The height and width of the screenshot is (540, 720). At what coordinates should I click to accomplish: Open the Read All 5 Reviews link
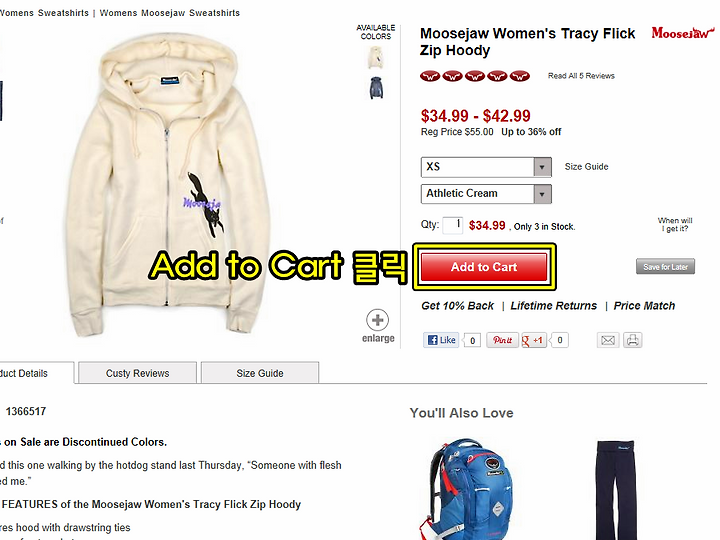[581, 76]
